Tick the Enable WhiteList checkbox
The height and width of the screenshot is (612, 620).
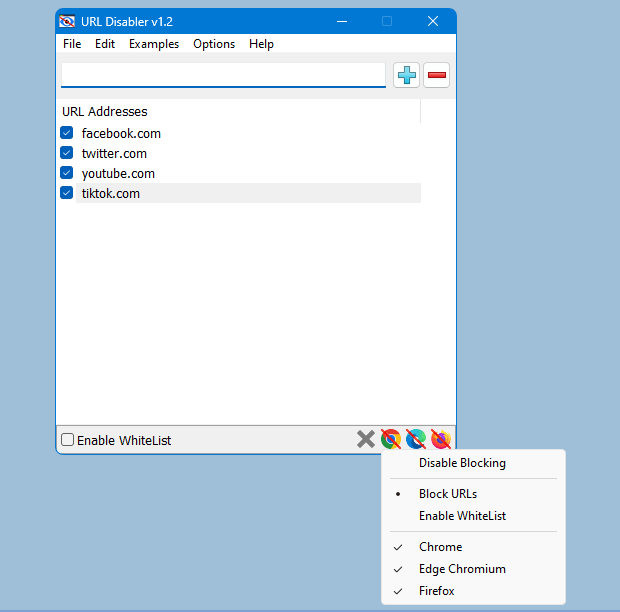[x=68, y=440]
